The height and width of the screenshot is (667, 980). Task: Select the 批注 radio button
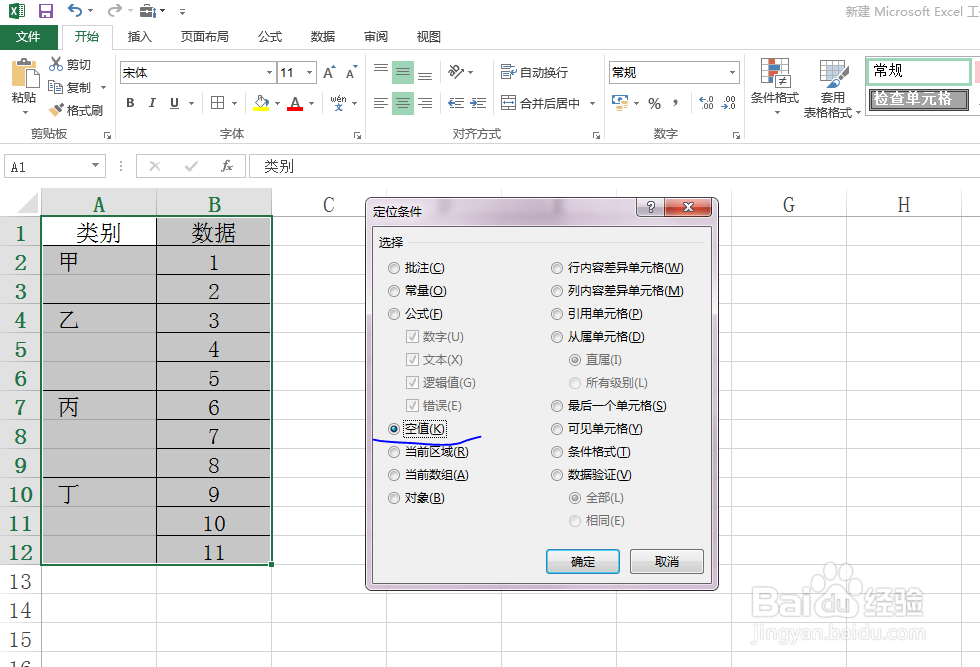[x=393, y=267]
